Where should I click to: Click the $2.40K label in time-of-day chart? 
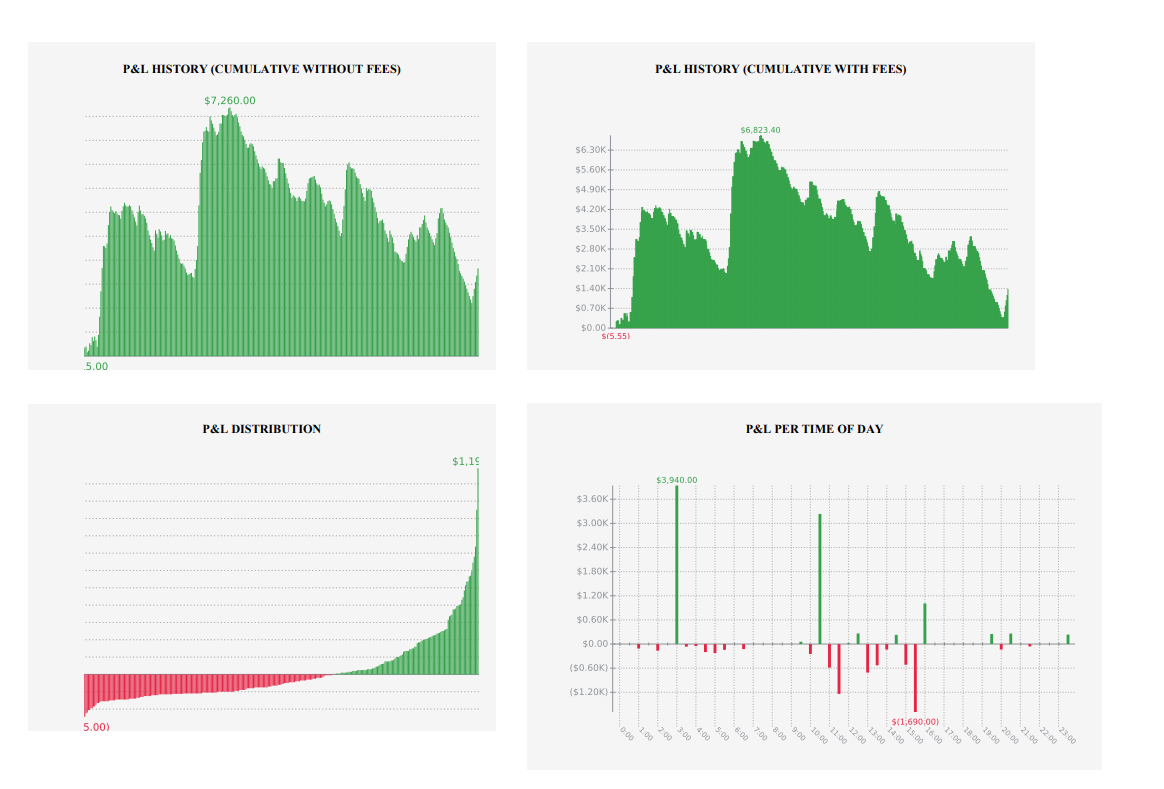(x=592, y=547)
